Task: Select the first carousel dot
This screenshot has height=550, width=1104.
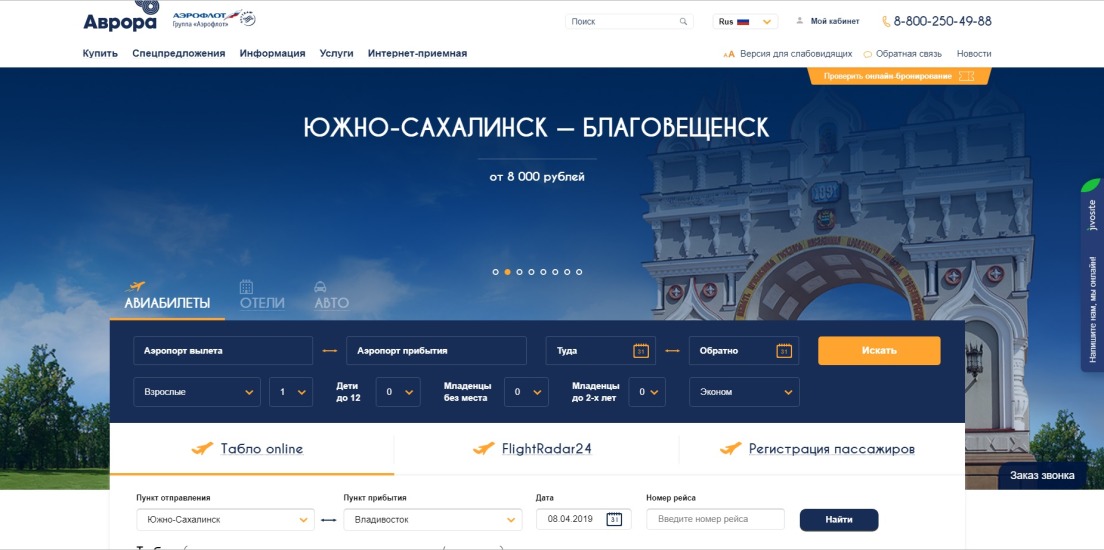Action: pos(496,272)
